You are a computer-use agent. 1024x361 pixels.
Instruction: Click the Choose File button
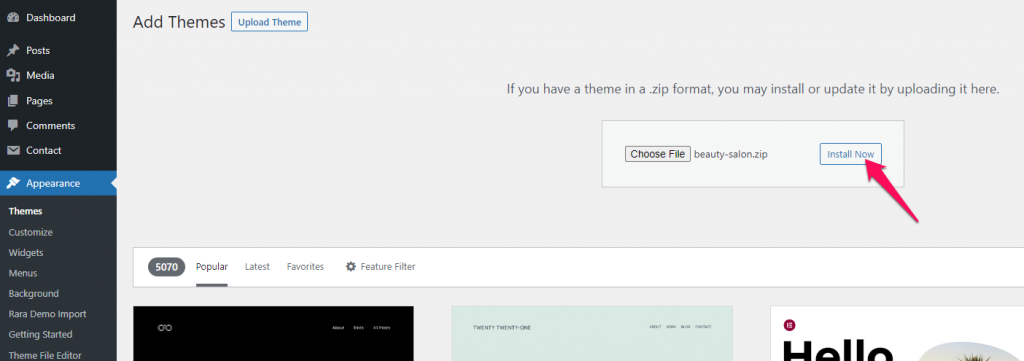pyautogui.click(x=658, y=154)
